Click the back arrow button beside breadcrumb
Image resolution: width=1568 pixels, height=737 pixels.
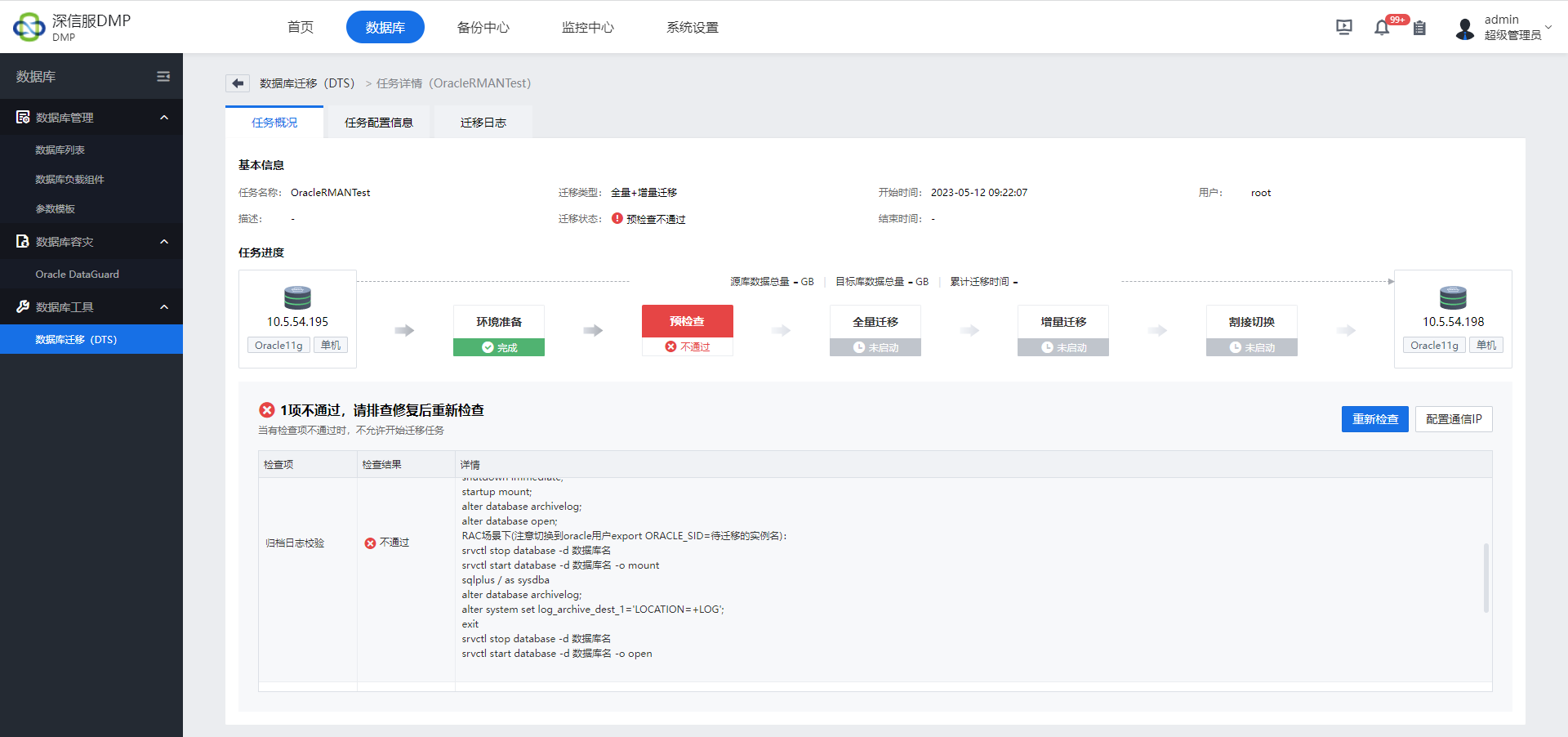click(x=238, y=83)
